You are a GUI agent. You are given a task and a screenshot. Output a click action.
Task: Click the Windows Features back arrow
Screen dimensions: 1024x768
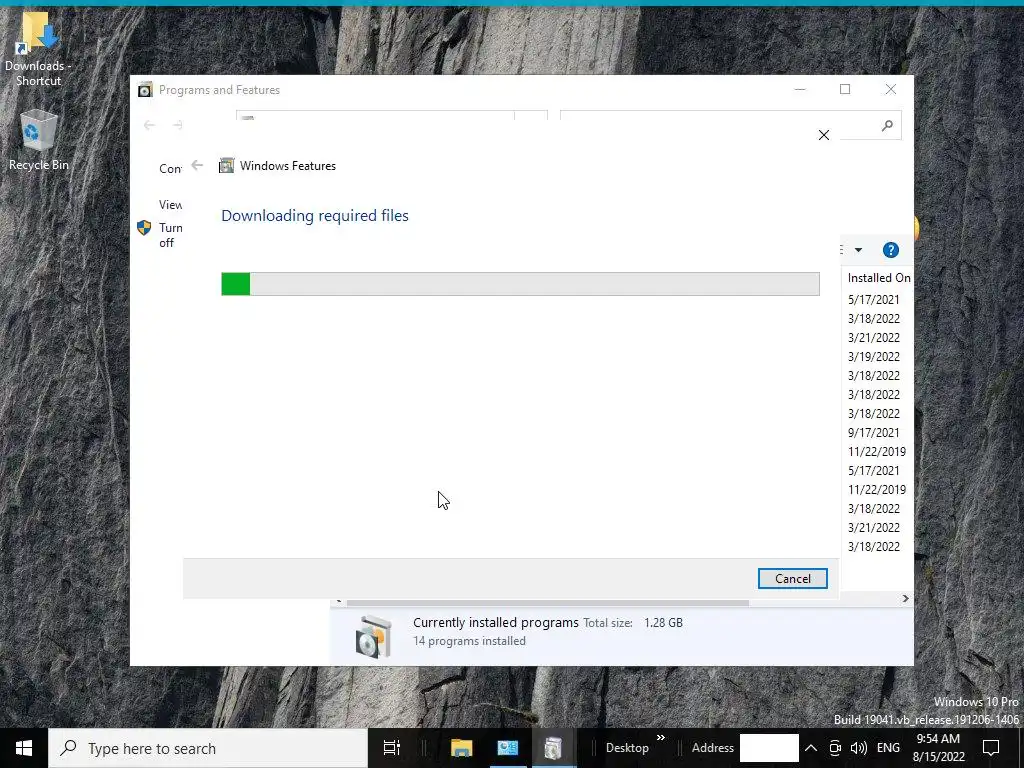tap(197, 165)
